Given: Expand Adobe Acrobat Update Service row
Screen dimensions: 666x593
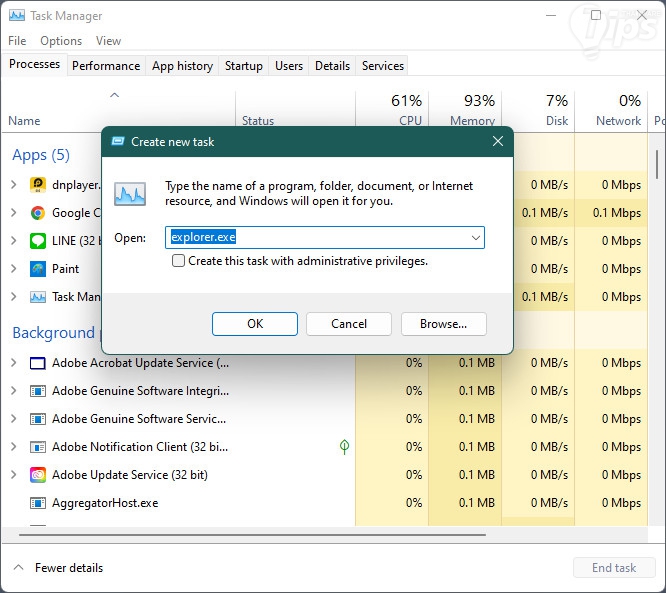Looking at the screenshot, I should click(14, 363).
